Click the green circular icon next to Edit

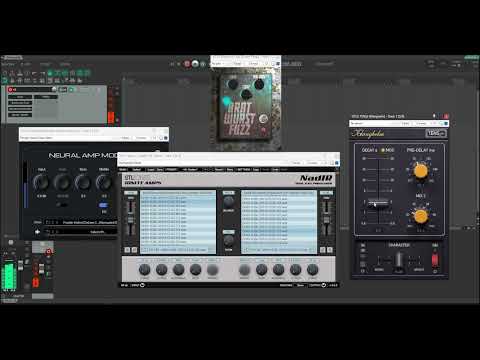71,89
